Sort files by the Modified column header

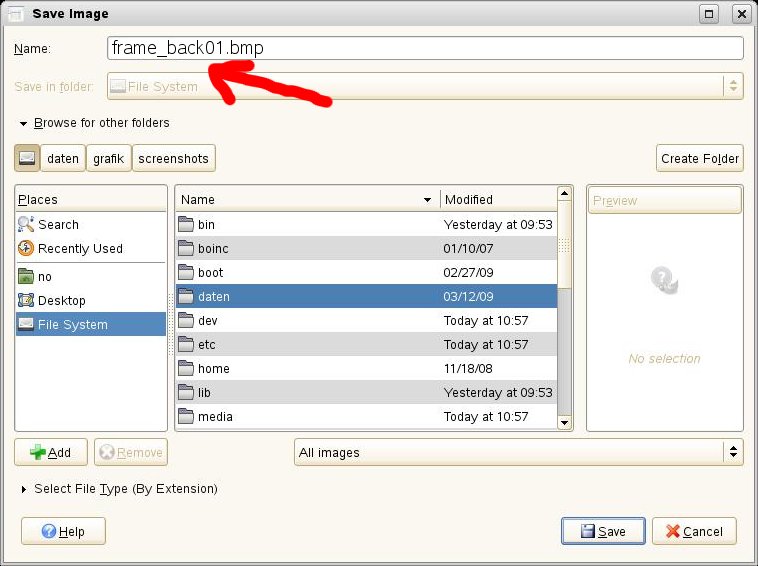point(497,200)
